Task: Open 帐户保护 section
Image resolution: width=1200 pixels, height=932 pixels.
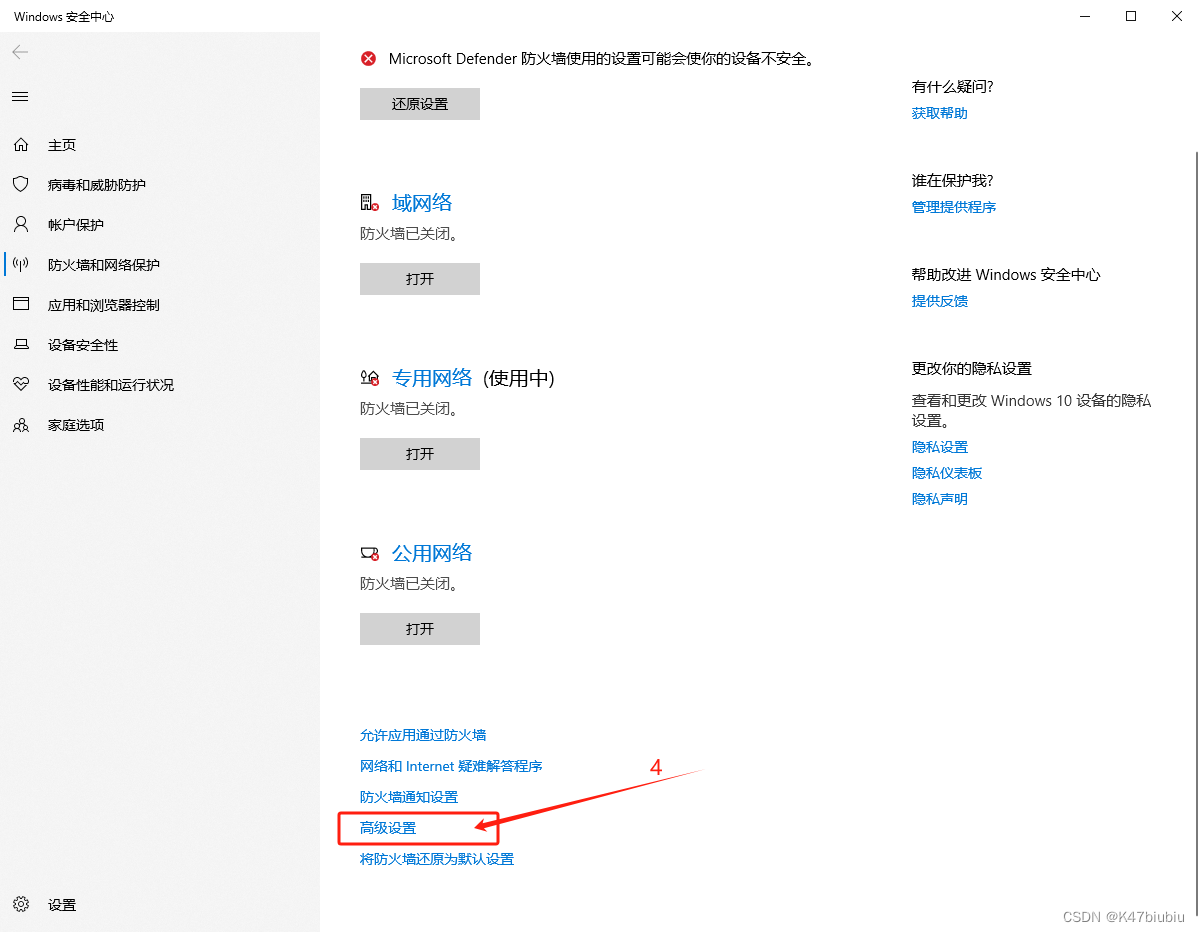Action: click(76, 225)
